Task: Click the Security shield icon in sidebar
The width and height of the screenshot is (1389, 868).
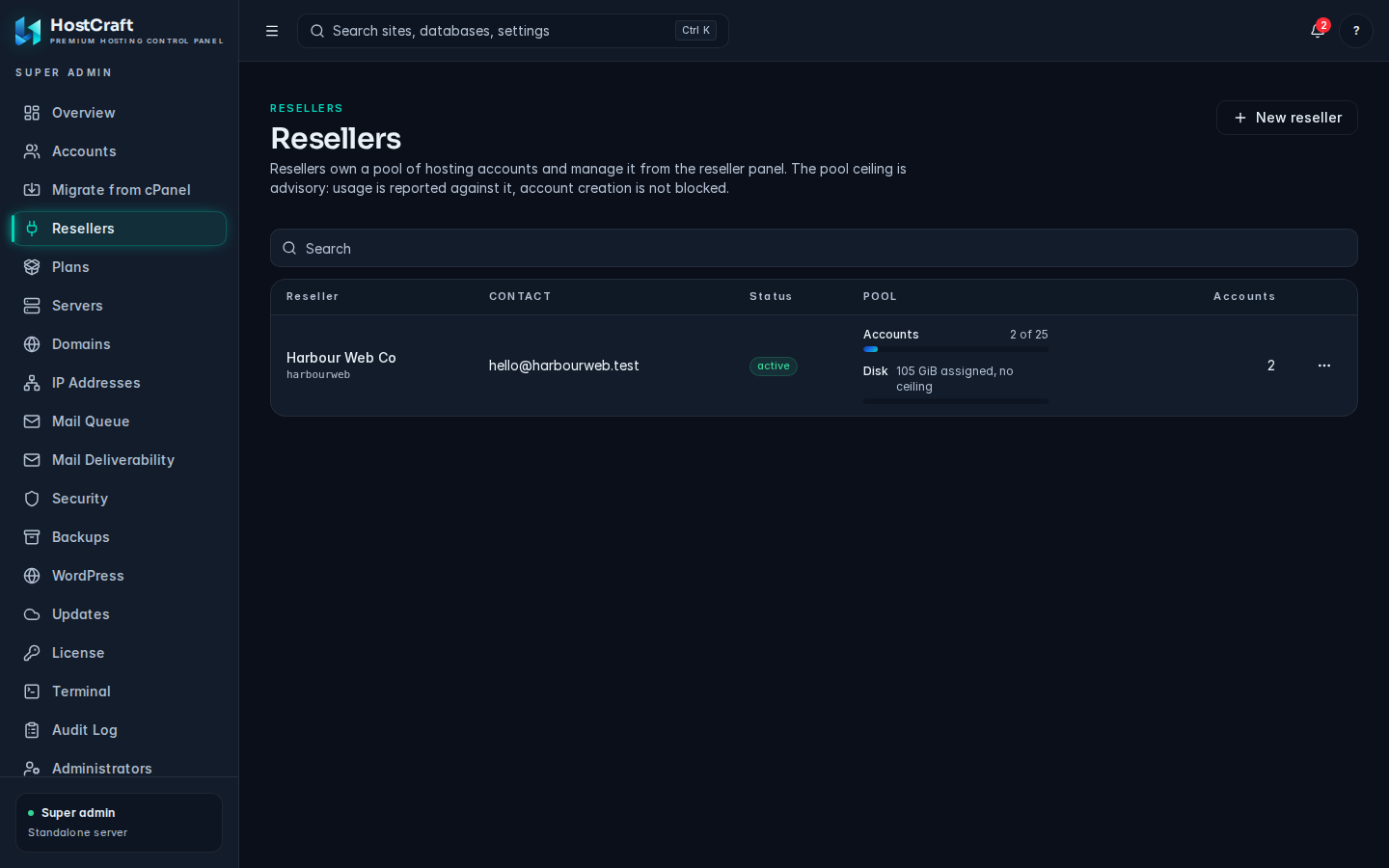Action: pyautogui.click(x=32, y=499)
